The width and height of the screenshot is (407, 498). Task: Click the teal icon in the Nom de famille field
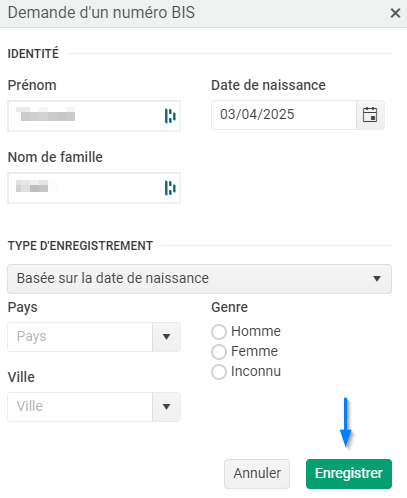point(170,188)
